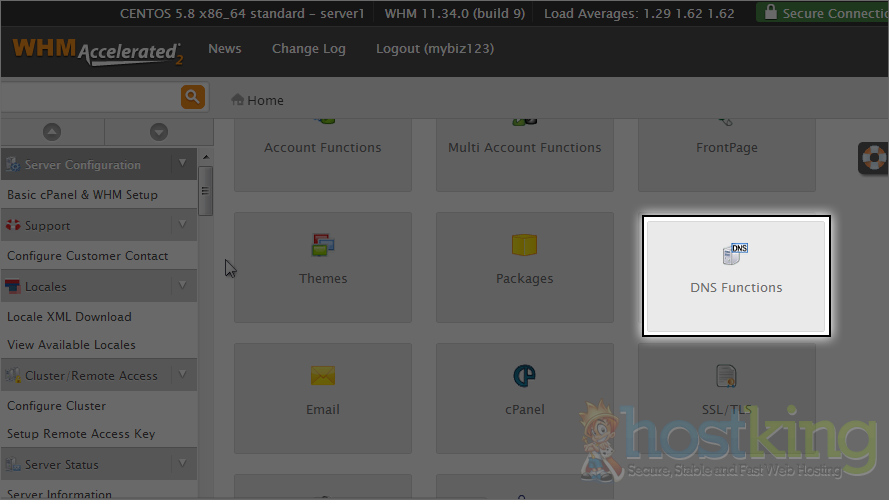Click the sidebar expand-all down arrow
Viewport: 889px width, 500px height.
pos(158,131)
